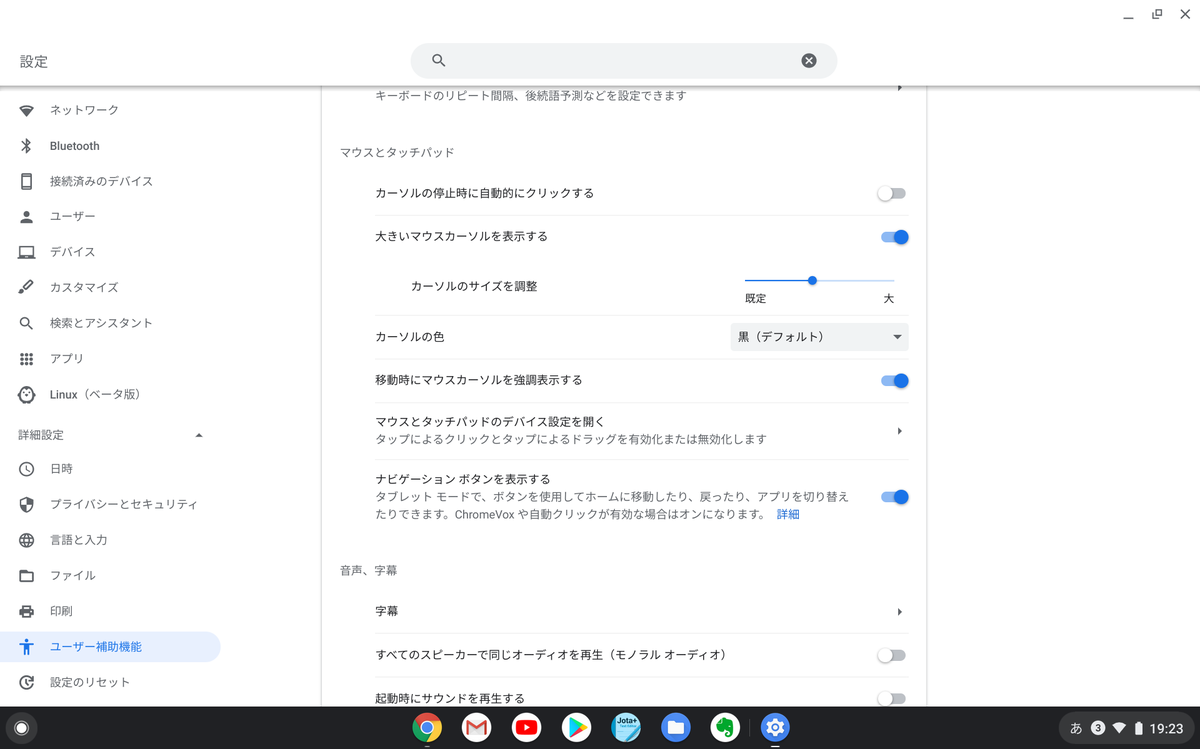The image size is (1200, 749).
Task: Enable モノラル オーディオ playback
Action: [x=890, y=655]
